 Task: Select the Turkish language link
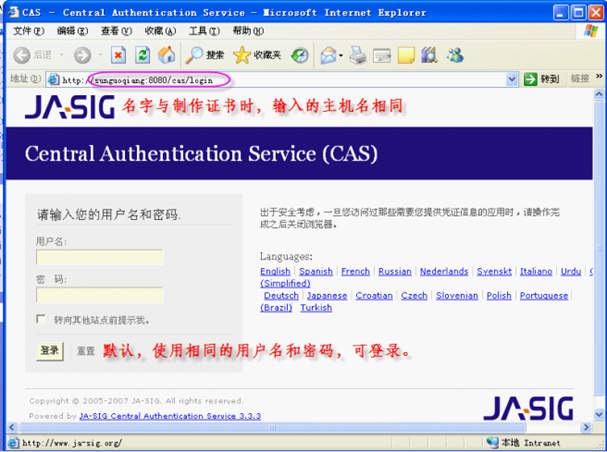point(316,308)
